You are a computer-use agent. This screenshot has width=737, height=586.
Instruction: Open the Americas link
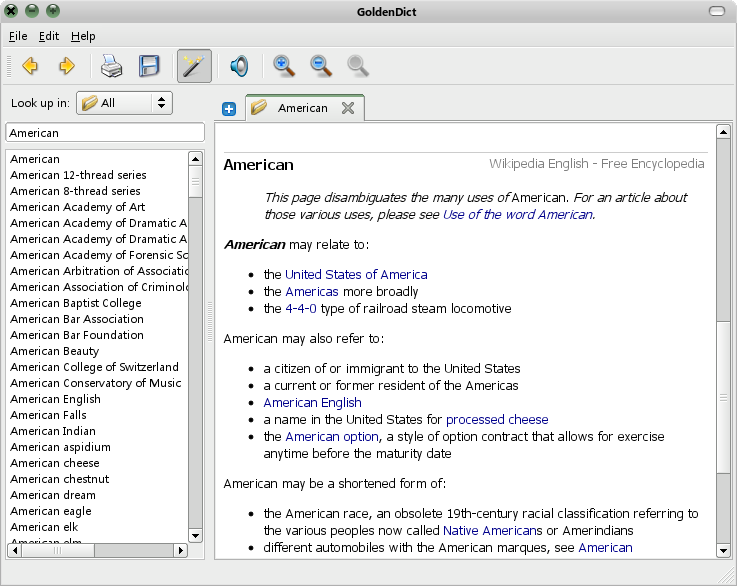pos(312,292)
